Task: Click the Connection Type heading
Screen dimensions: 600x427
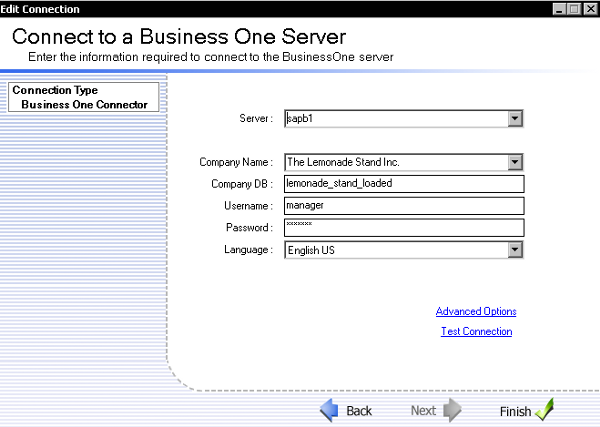Action: [55, 90]
